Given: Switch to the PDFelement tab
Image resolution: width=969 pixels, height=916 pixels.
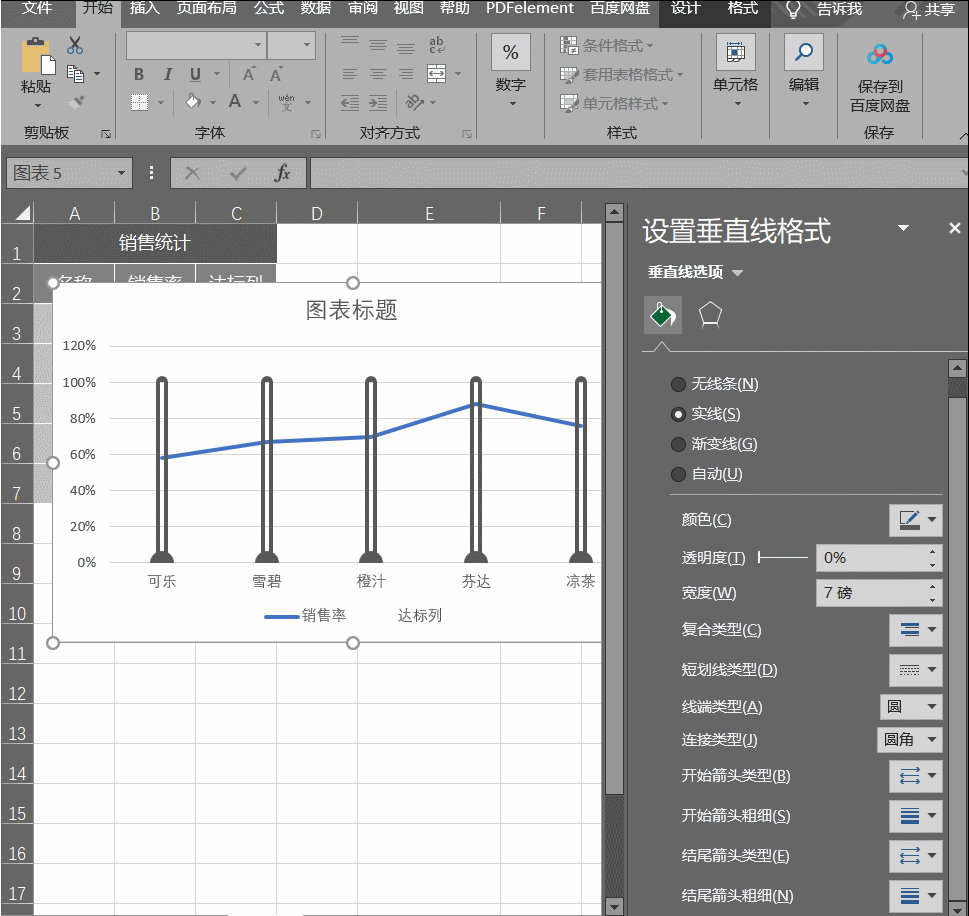Looking at the screenshot, I should pos(530,9).
